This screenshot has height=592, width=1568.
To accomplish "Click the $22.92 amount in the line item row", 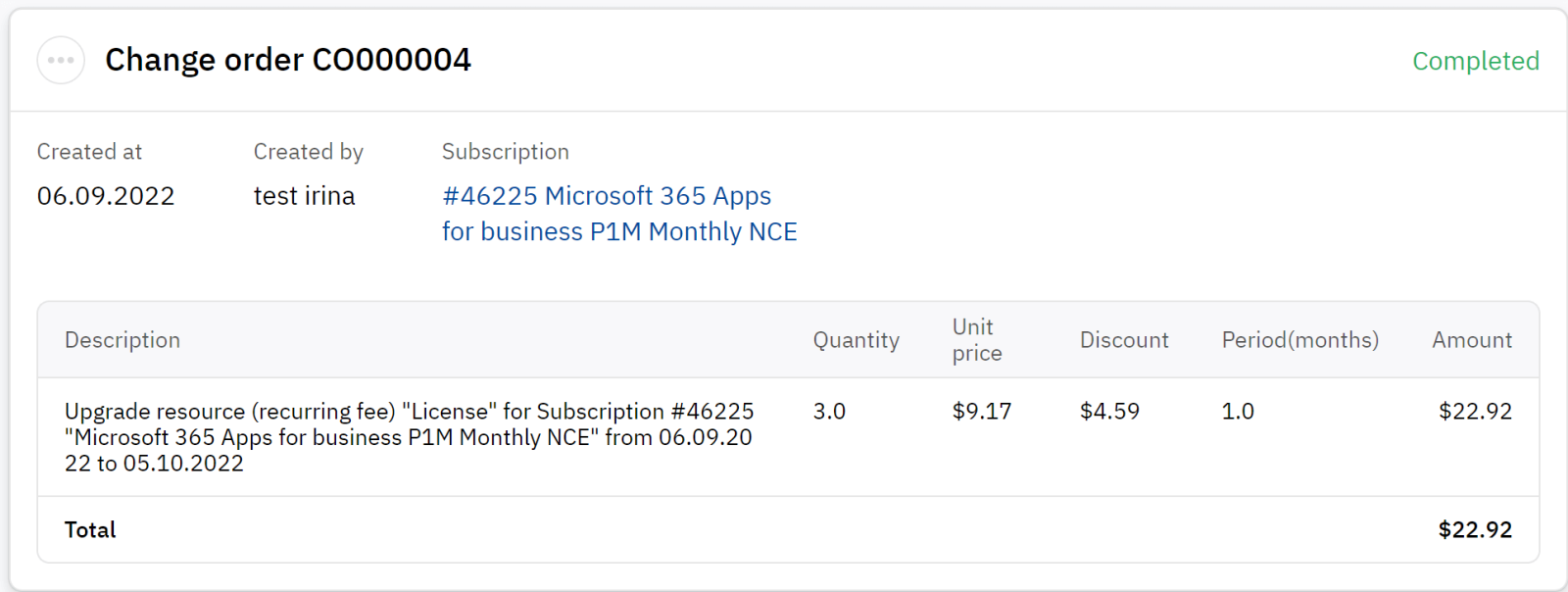I will pos(1474,412).
